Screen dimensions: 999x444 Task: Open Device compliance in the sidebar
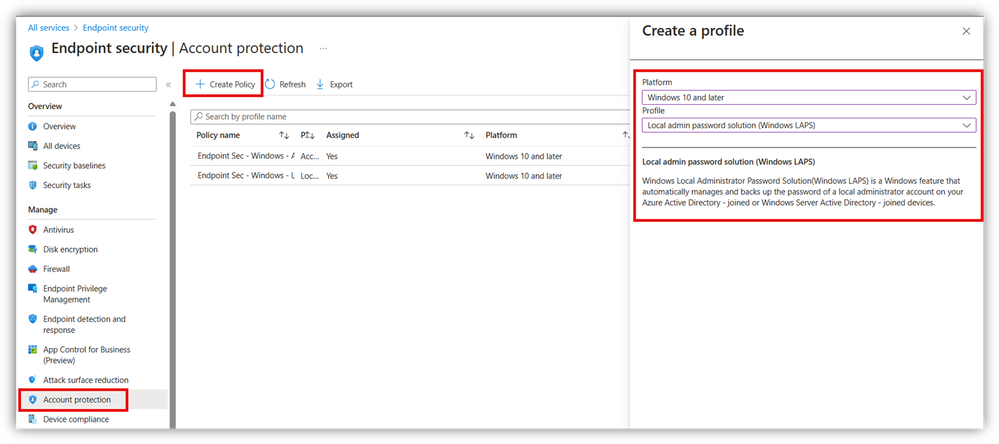(76, 419)
